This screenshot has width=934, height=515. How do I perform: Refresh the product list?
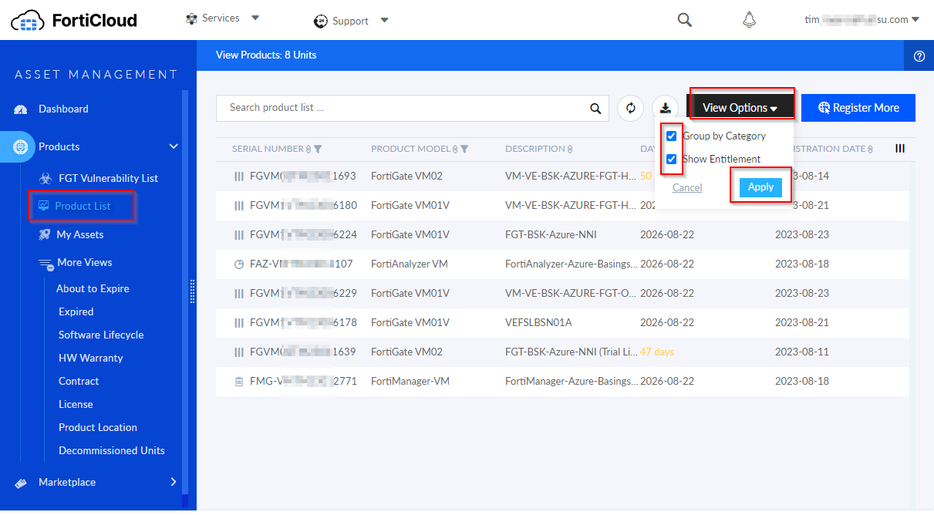(x=630, y=108)
